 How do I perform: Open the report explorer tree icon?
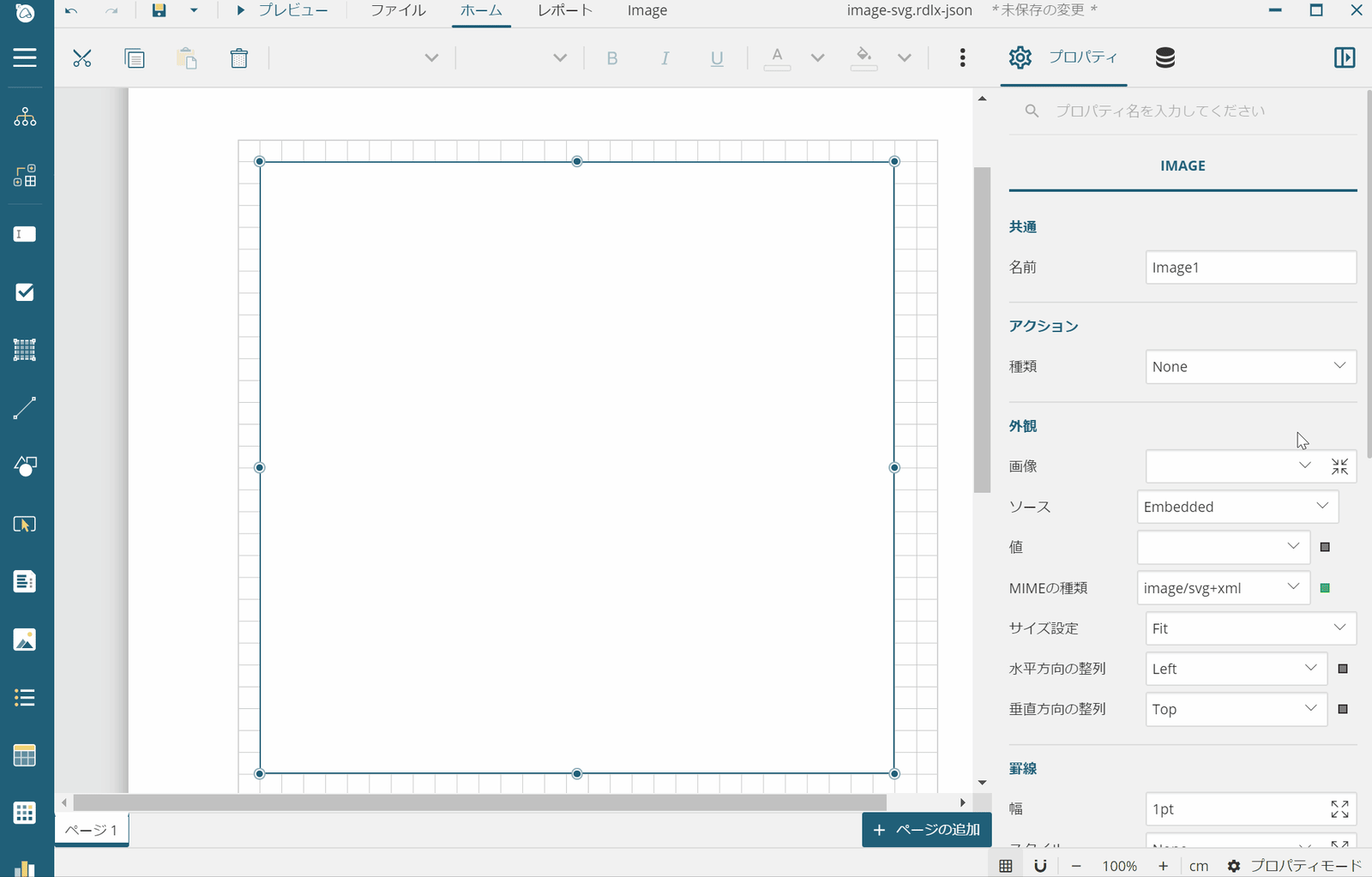[25, 117]
